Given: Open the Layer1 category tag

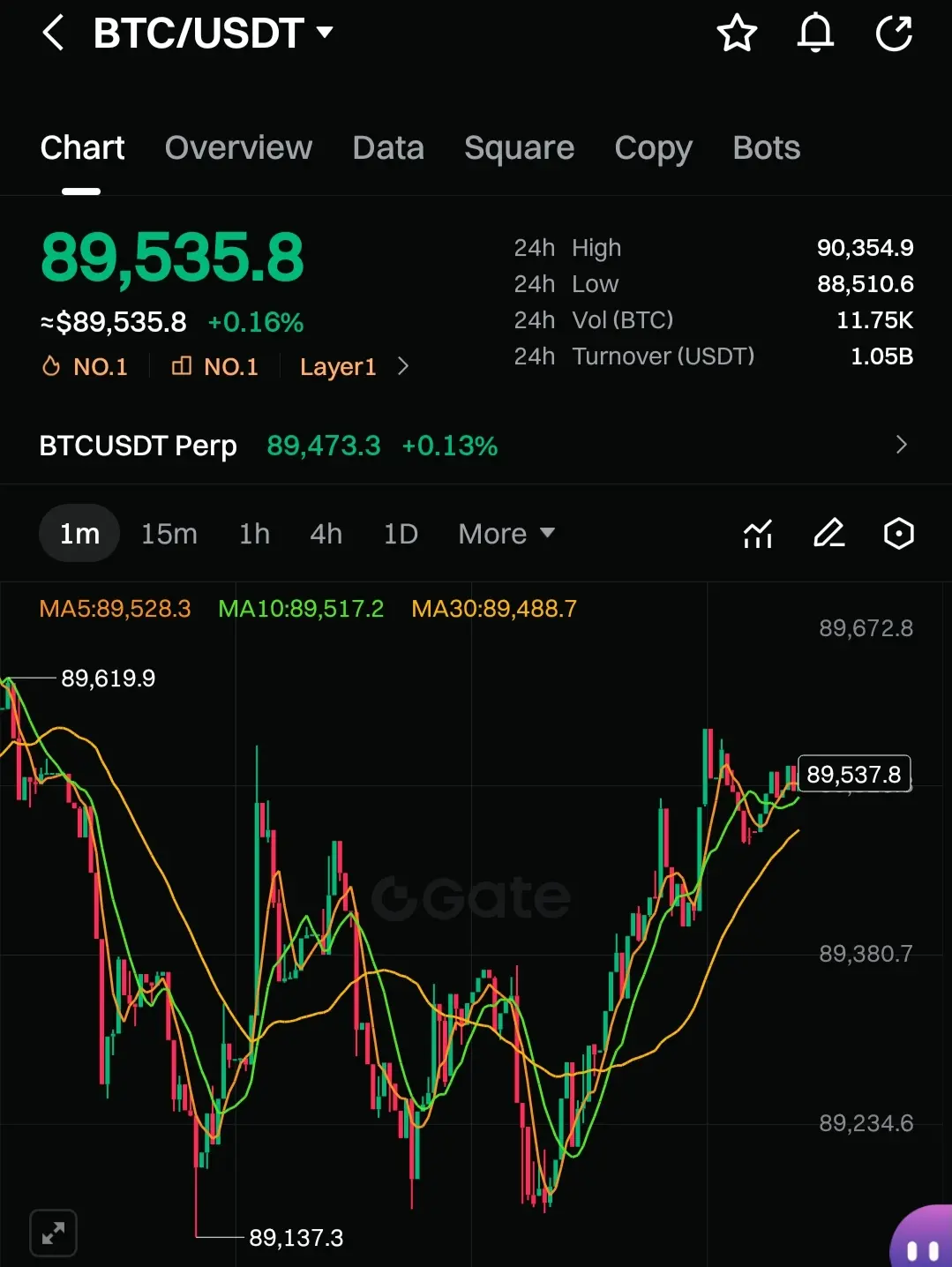Looking at the screenshot, I should click(x=338, y=366).
